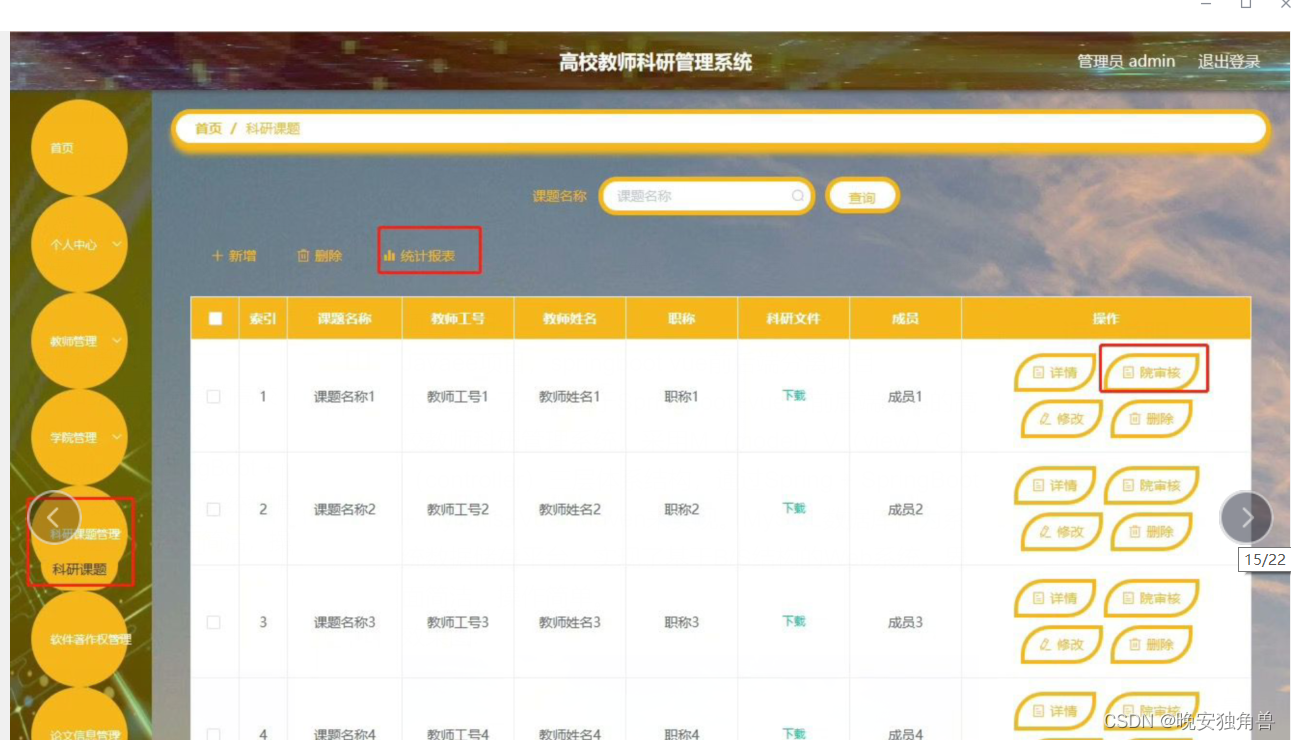Check the checkbox for row 1
1291x740 pixels.
click(214, 397)
